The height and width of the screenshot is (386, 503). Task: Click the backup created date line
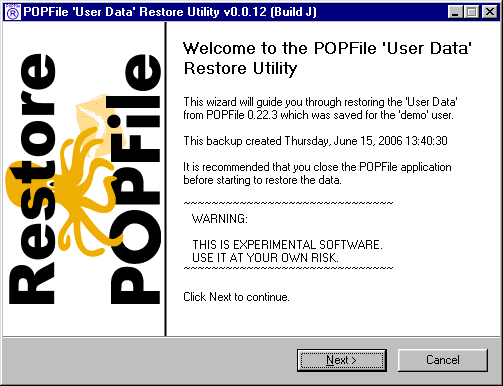[x=315, y=141]
